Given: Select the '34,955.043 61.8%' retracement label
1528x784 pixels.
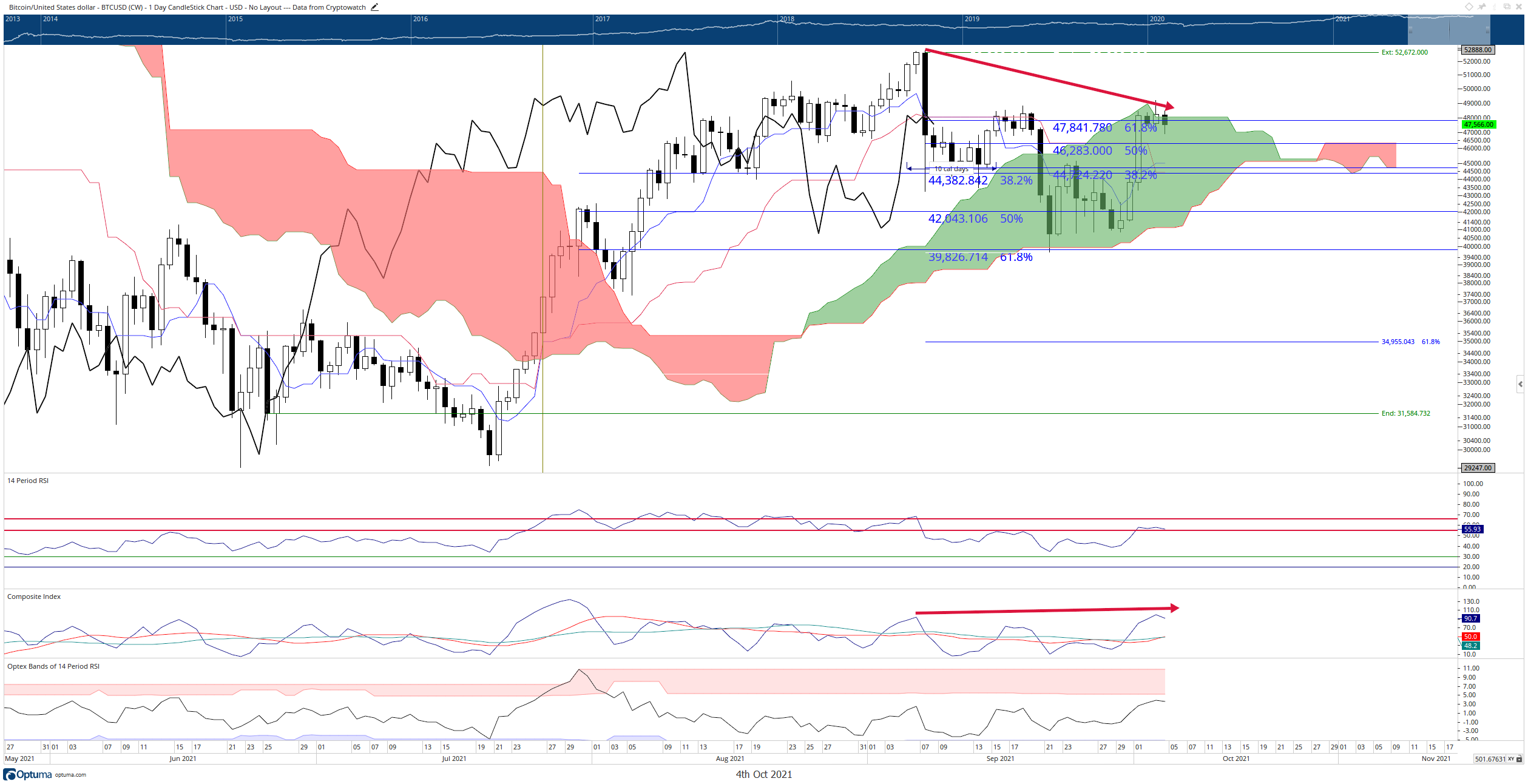Looking at the screenshot, I should [1410, 342].
